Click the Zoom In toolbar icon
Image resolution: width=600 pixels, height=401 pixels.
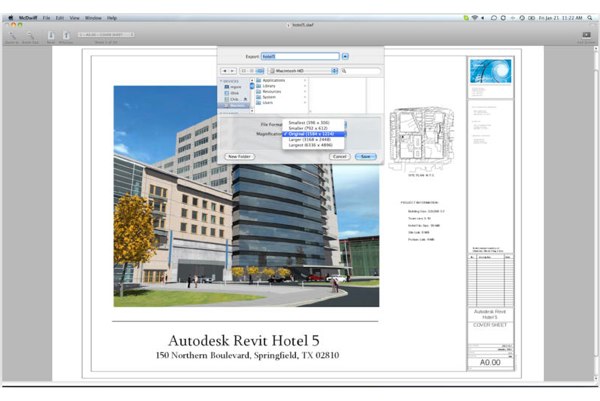(12, 36)
